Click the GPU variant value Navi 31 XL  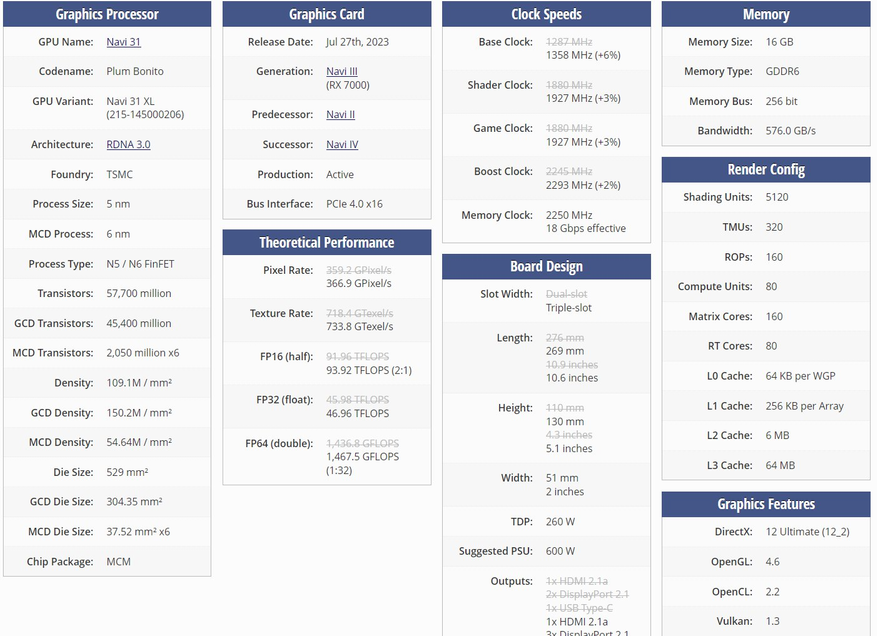(x=130, y=101)
